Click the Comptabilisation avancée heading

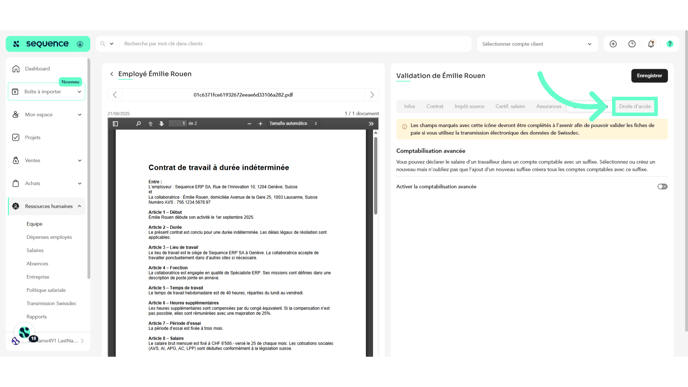coord(430,151)
